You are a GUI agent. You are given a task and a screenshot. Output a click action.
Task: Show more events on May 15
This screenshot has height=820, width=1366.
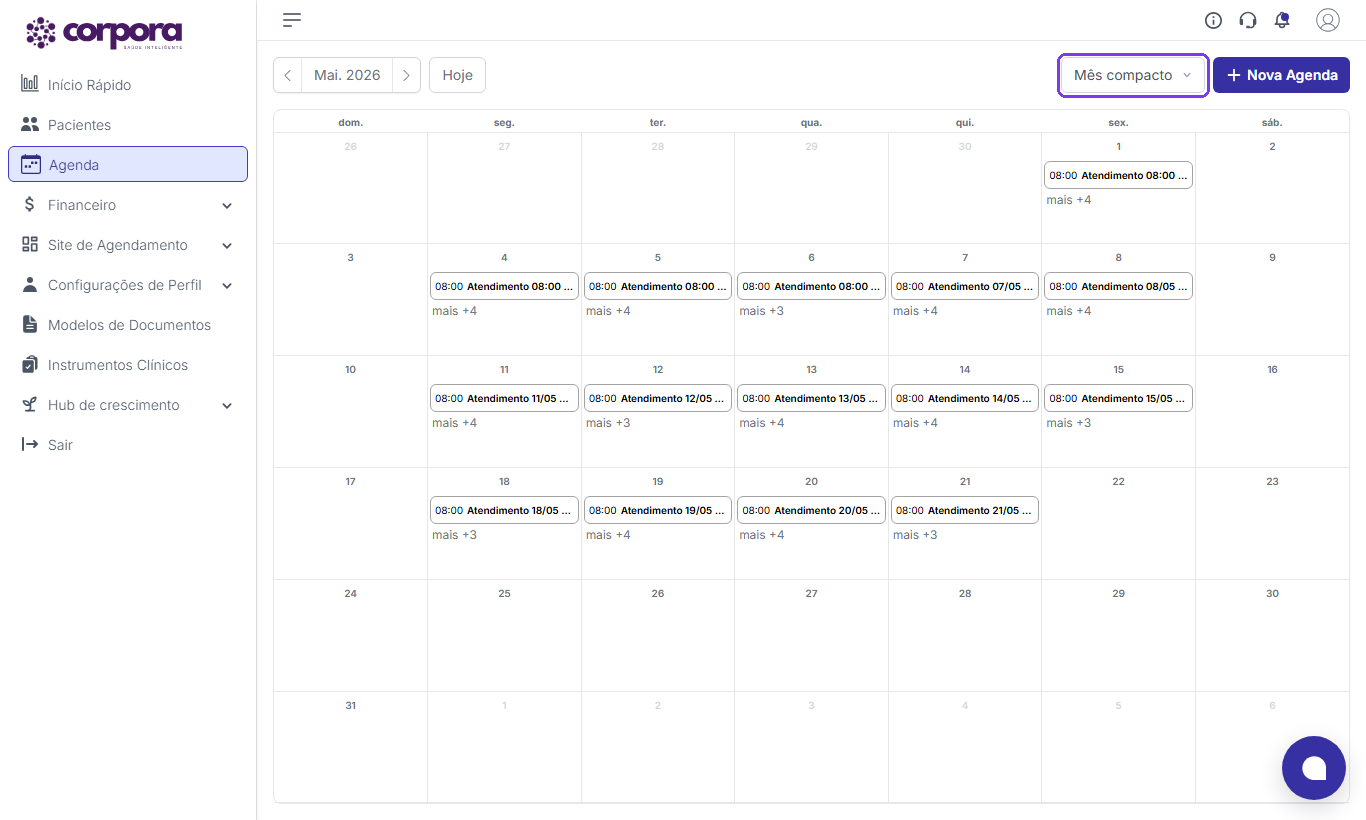(1069, 423)
